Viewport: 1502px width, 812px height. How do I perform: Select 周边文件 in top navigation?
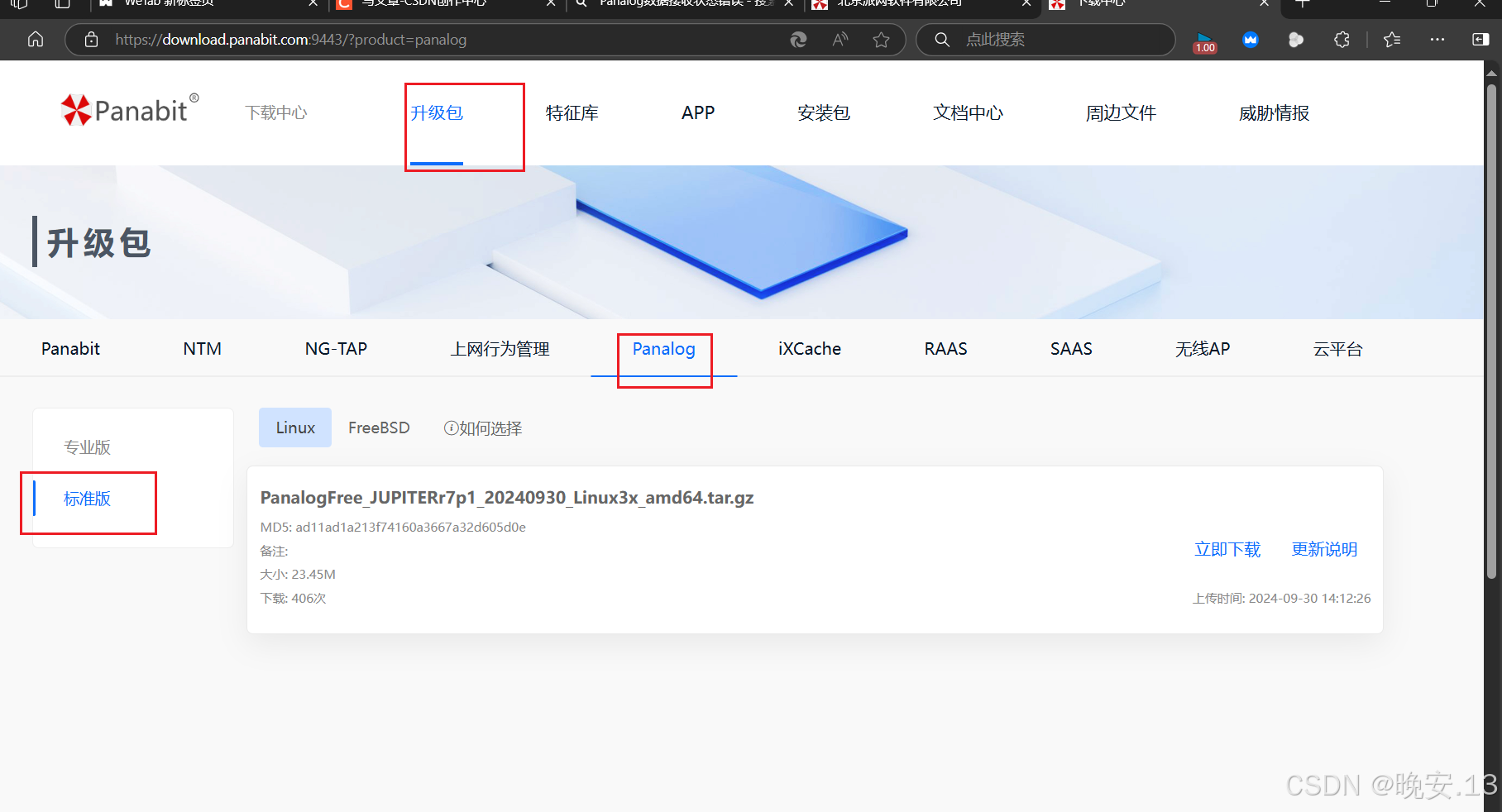pos(1121,112)
